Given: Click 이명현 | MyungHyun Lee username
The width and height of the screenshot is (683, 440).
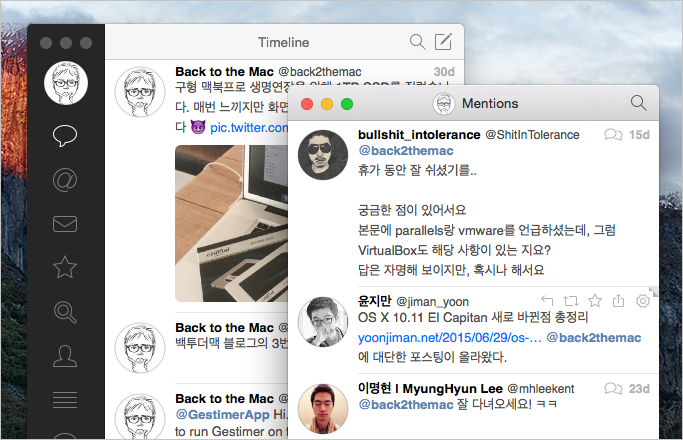Looking at the screenshot, I should [430, 388].
